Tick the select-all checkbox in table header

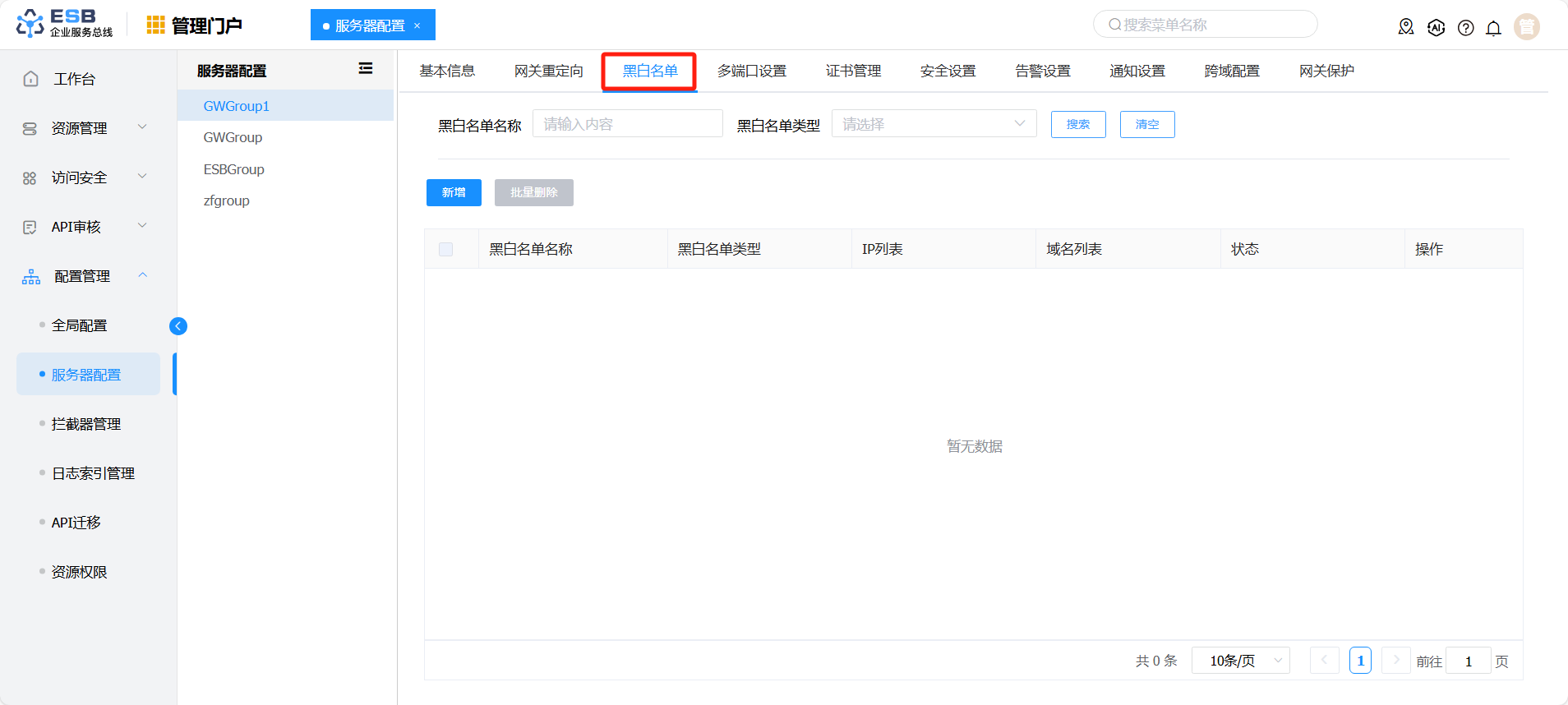(x=446, y=249)
